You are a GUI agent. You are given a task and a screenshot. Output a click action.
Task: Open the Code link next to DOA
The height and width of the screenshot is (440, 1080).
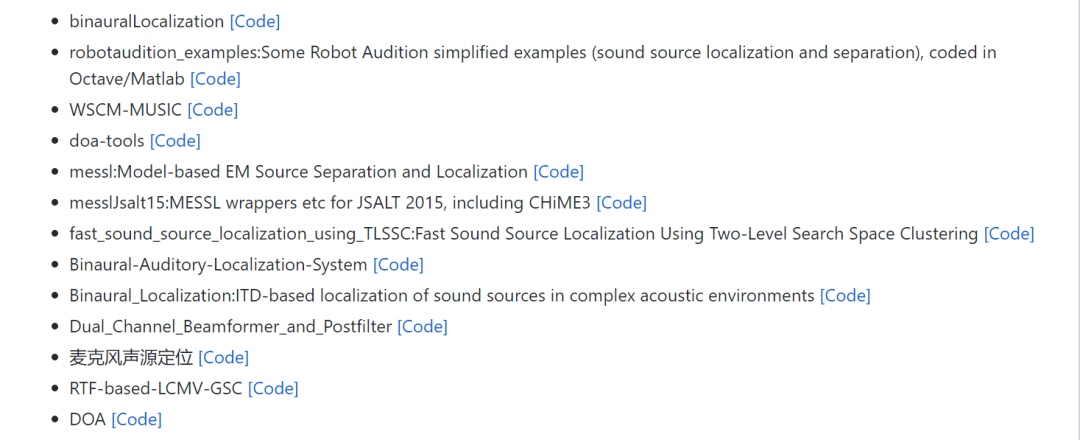tap(136, 420)
